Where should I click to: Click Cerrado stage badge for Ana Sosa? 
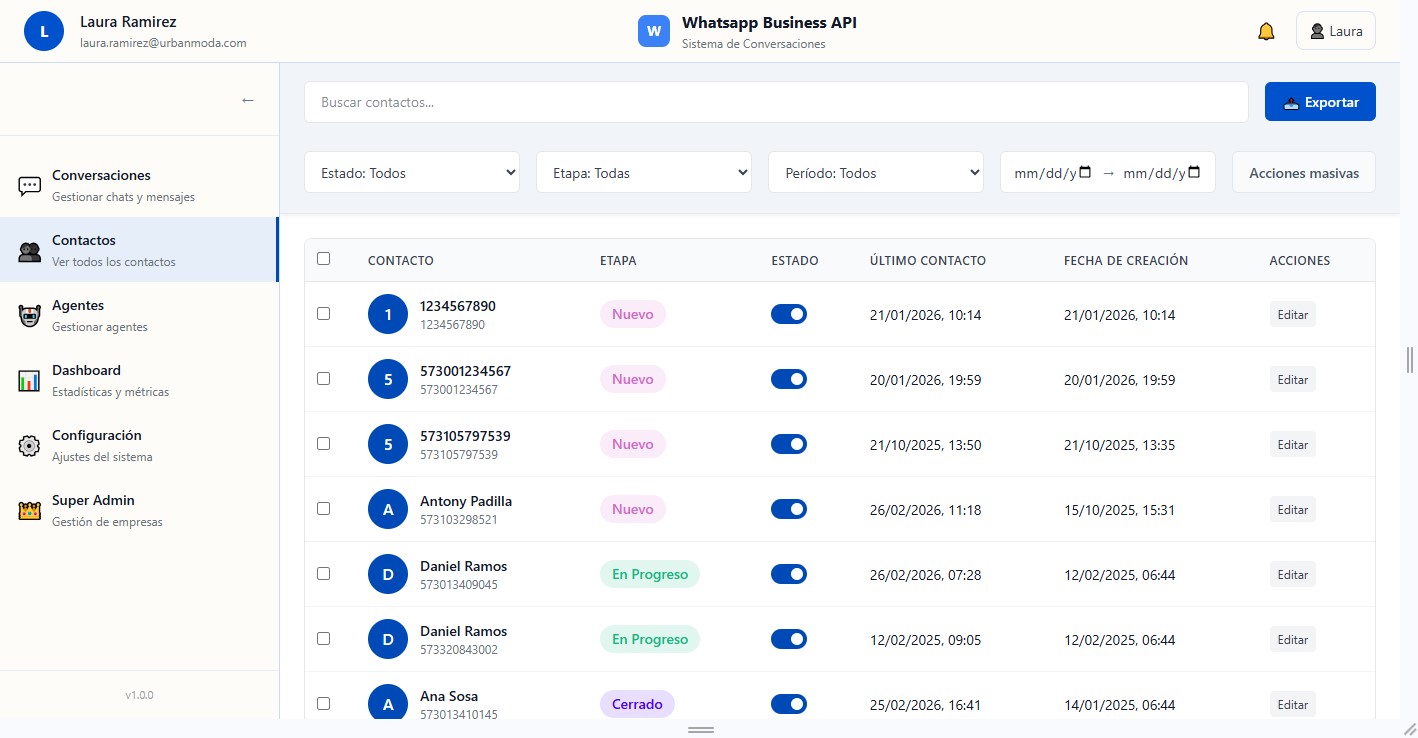[637, 704]
